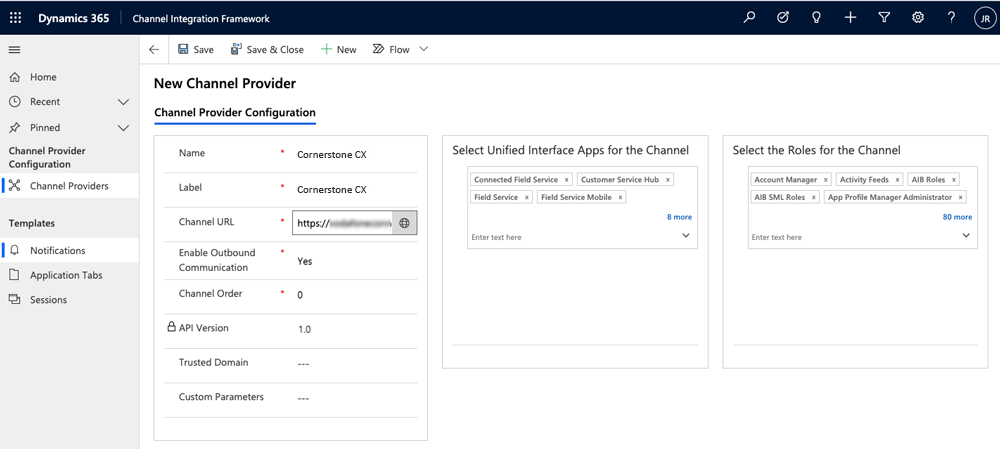This screenshot has height=449, width=1000.
Task: Show the 80 more roles link
Action: pyautogui.click(x=957, y=217)
